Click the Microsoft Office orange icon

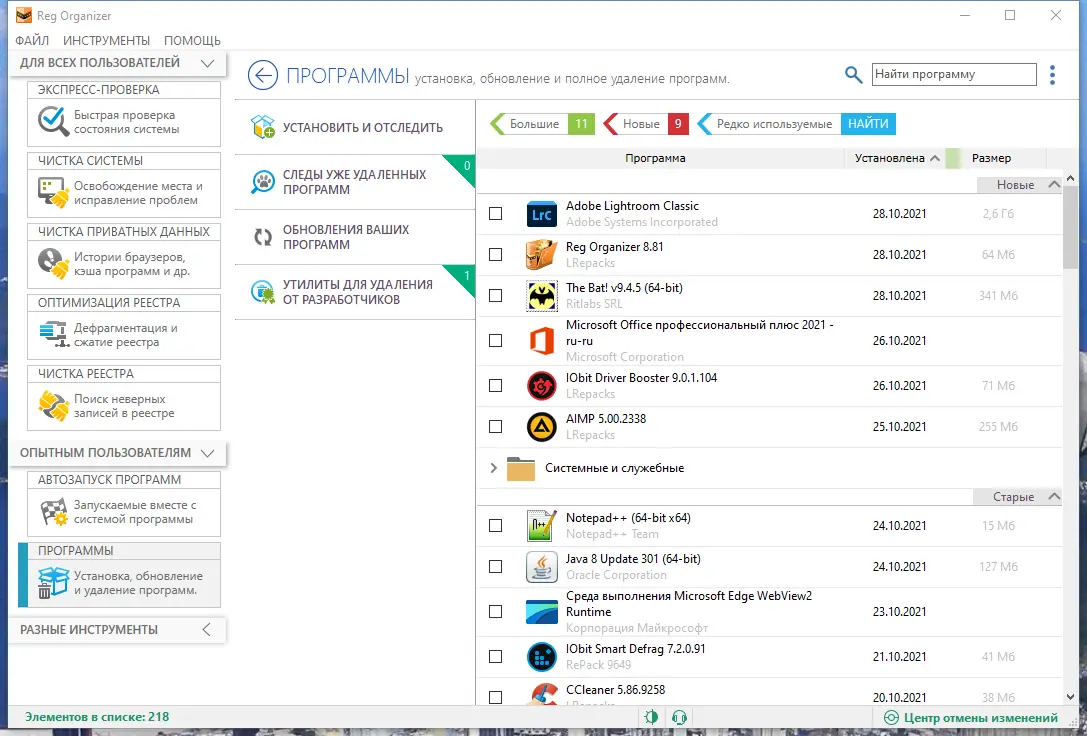pos(541,341)
